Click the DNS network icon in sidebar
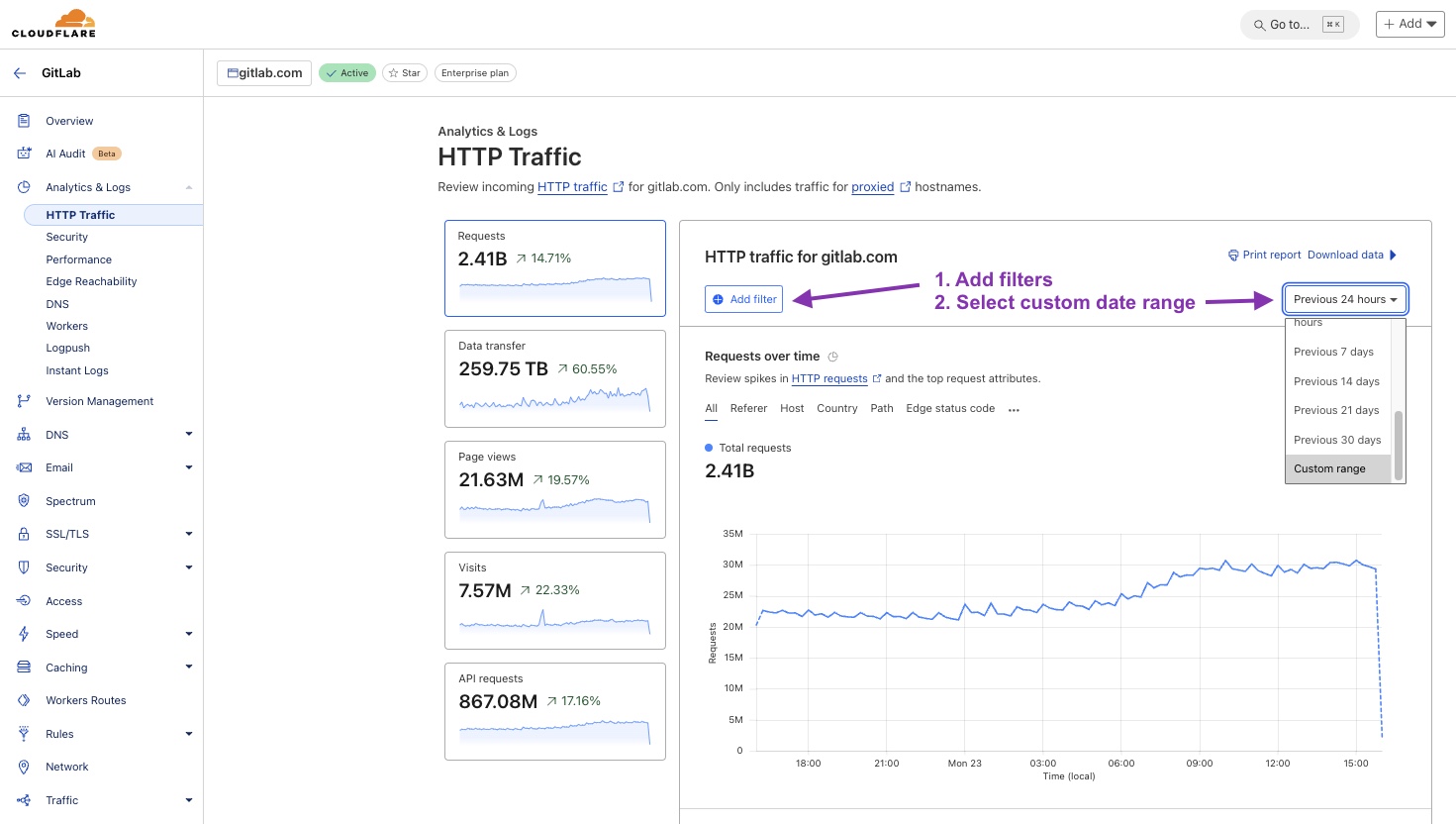Image resolution: width=1456 pixels, height=824 pixels. [x=24, y=435]
